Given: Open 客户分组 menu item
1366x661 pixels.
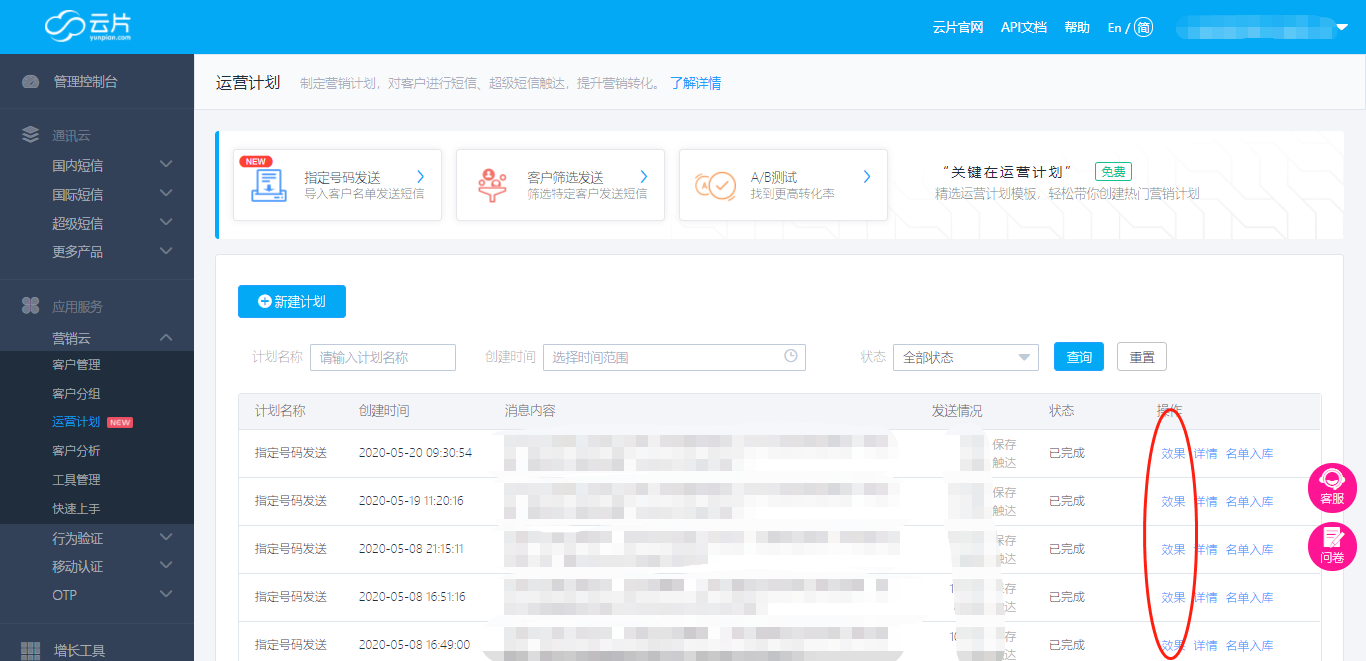Looking at the screenshot, I should click(x=76, y=394).
